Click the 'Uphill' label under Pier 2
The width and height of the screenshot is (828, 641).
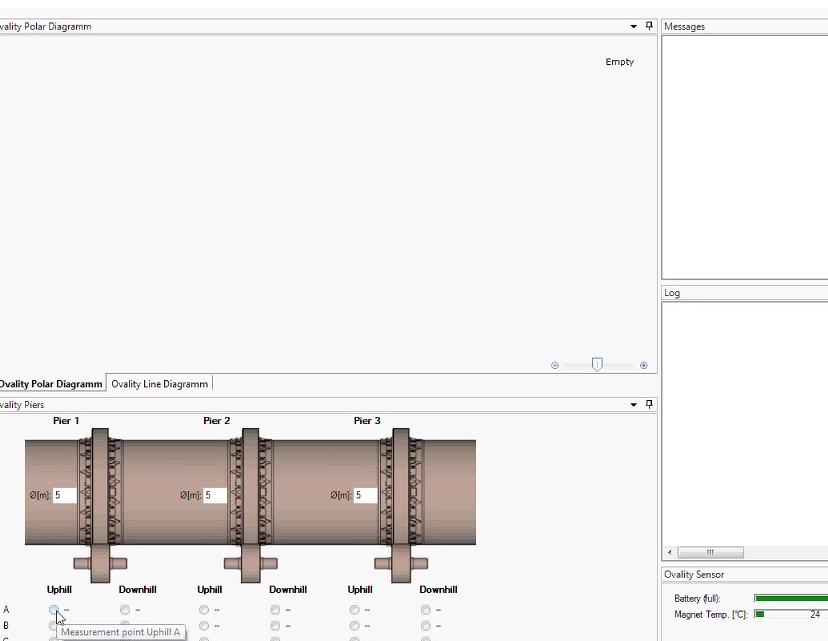(210, 589)
